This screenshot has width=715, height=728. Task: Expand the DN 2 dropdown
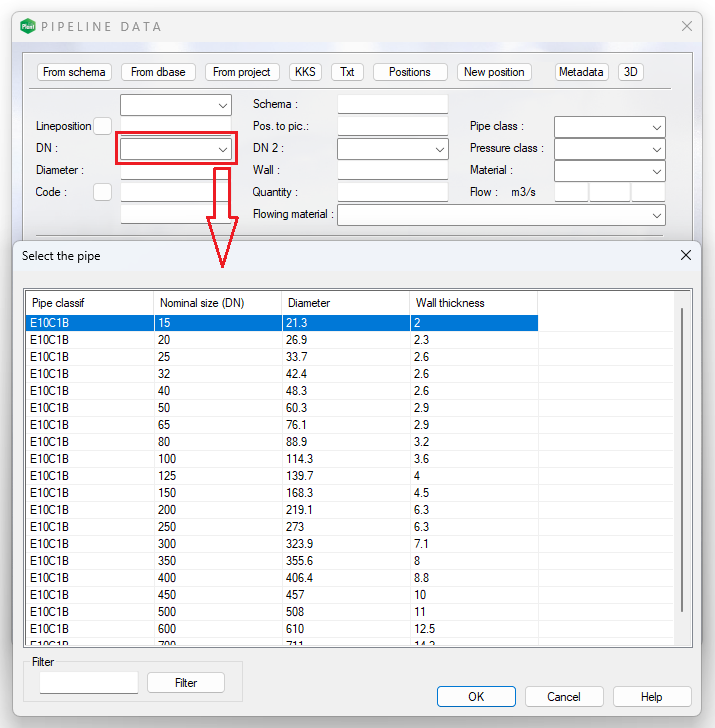pyautogui.click(x=440, y=149)
